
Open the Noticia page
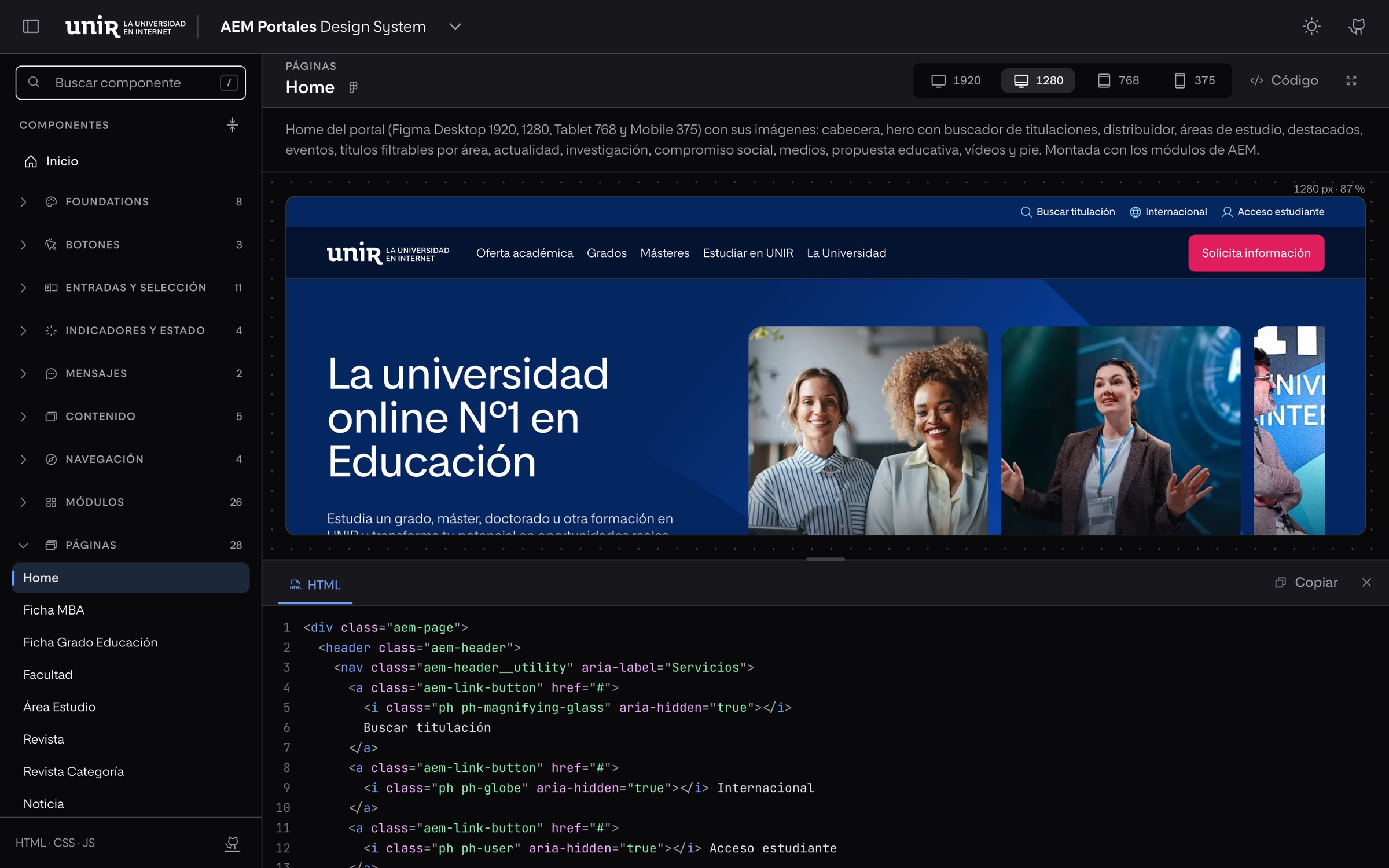tap(131, 804)
